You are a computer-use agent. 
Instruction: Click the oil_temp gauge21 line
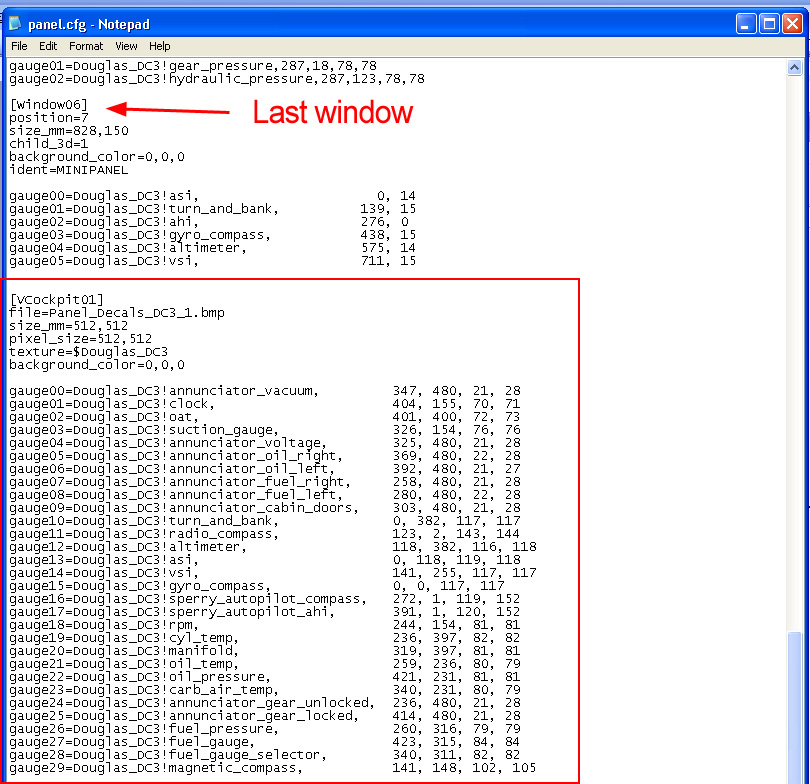coord(264,664)
